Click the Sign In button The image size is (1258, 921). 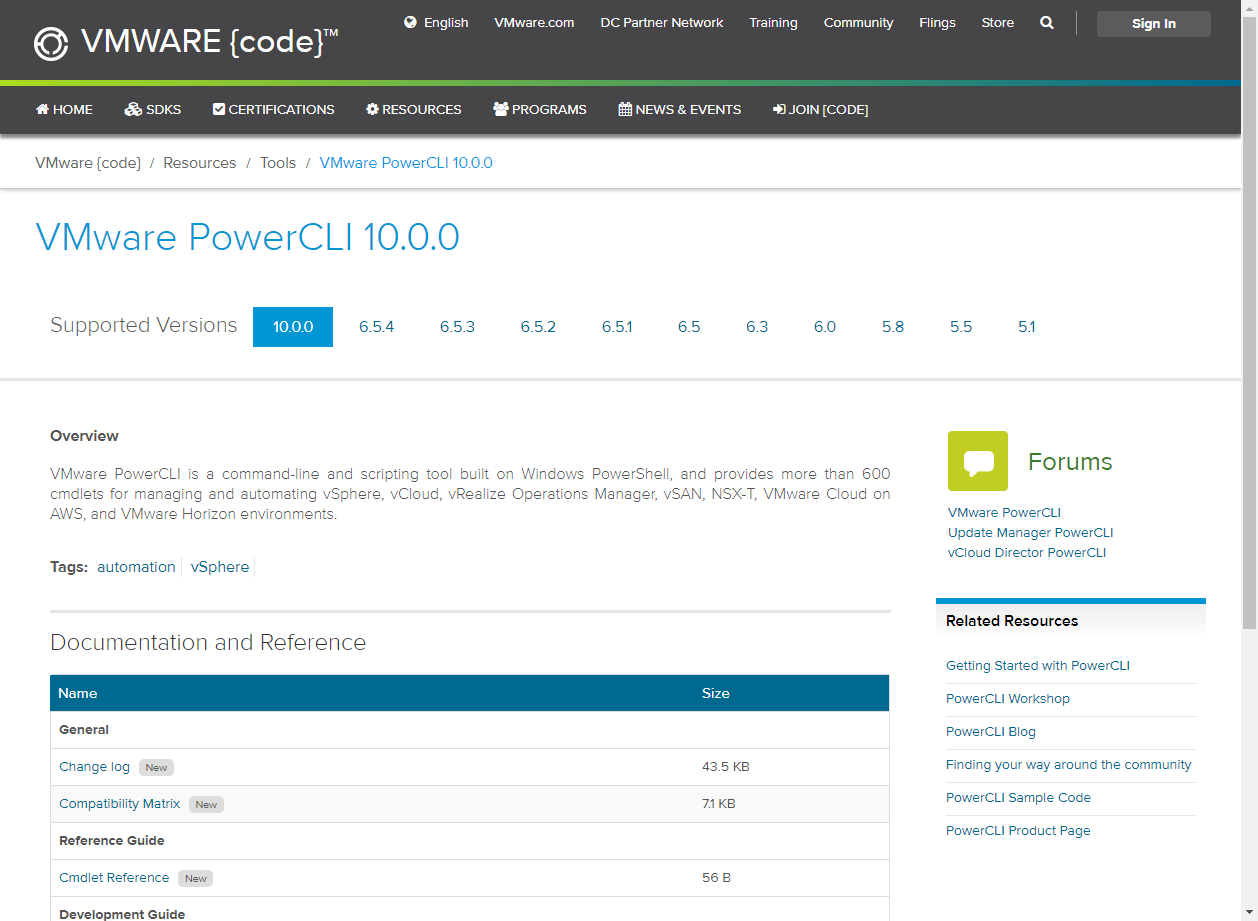pos(1153,23)
